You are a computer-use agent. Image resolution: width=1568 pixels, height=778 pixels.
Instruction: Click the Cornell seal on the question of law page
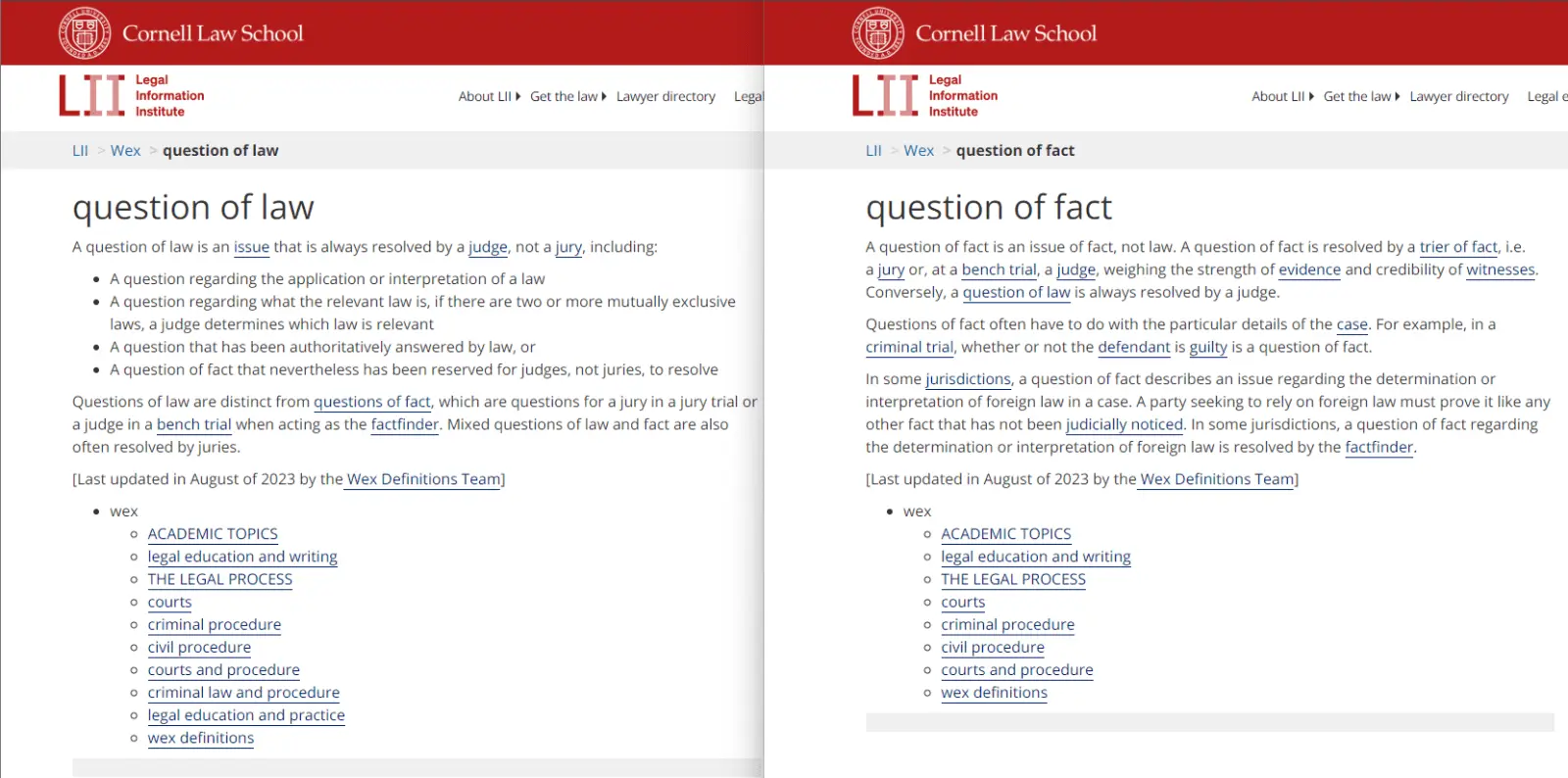(x=85, y=32)
